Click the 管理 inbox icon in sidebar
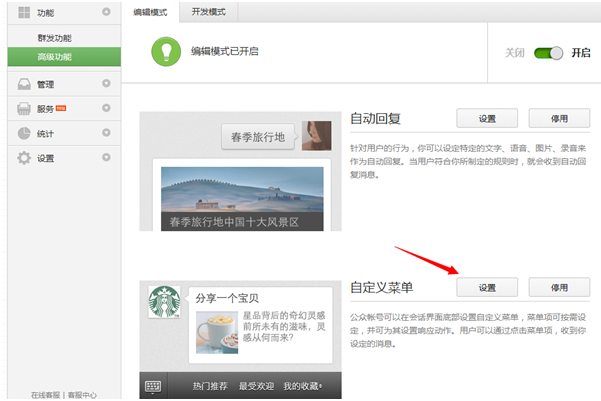Viewport: 601px width, 401px height. 22,84
